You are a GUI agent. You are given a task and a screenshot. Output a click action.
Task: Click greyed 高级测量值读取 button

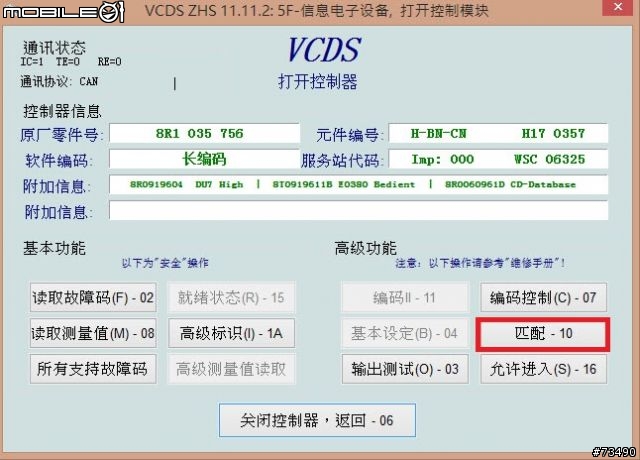click(x=231, y=369)
